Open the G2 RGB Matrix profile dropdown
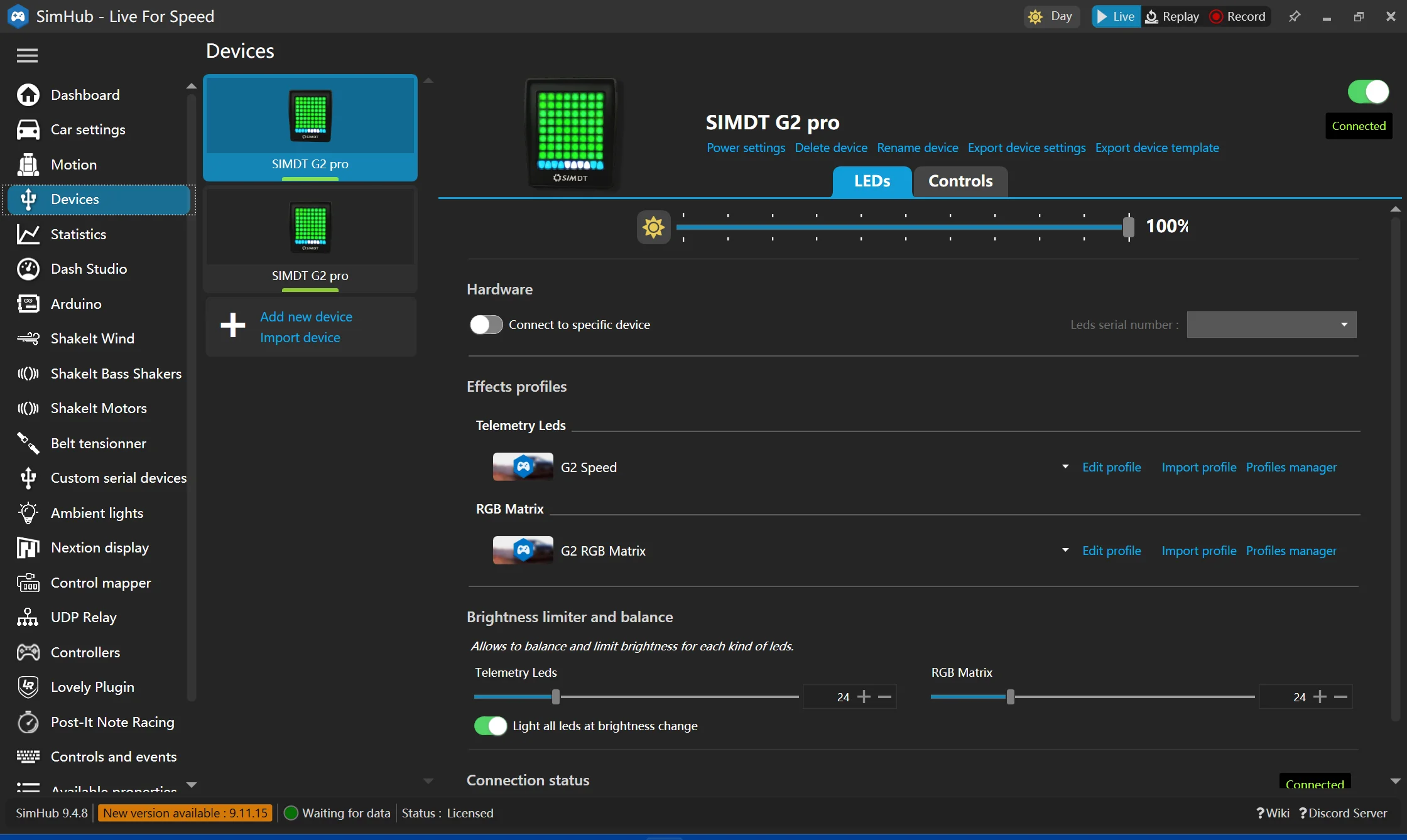The image size is (1407, 840). (1065, 551)
